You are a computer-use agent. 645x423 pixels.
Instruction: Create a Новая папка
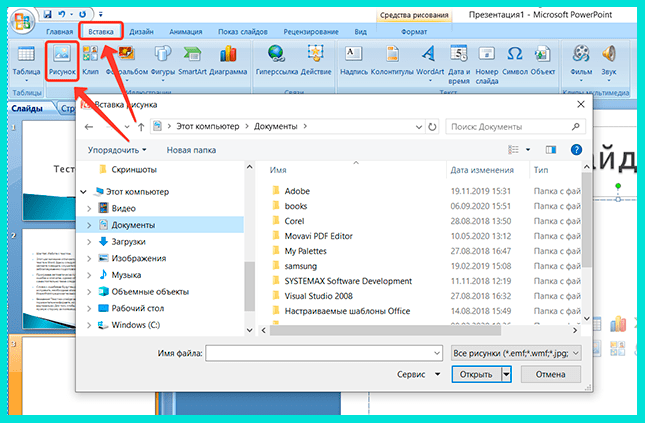[x=191, y=150]
